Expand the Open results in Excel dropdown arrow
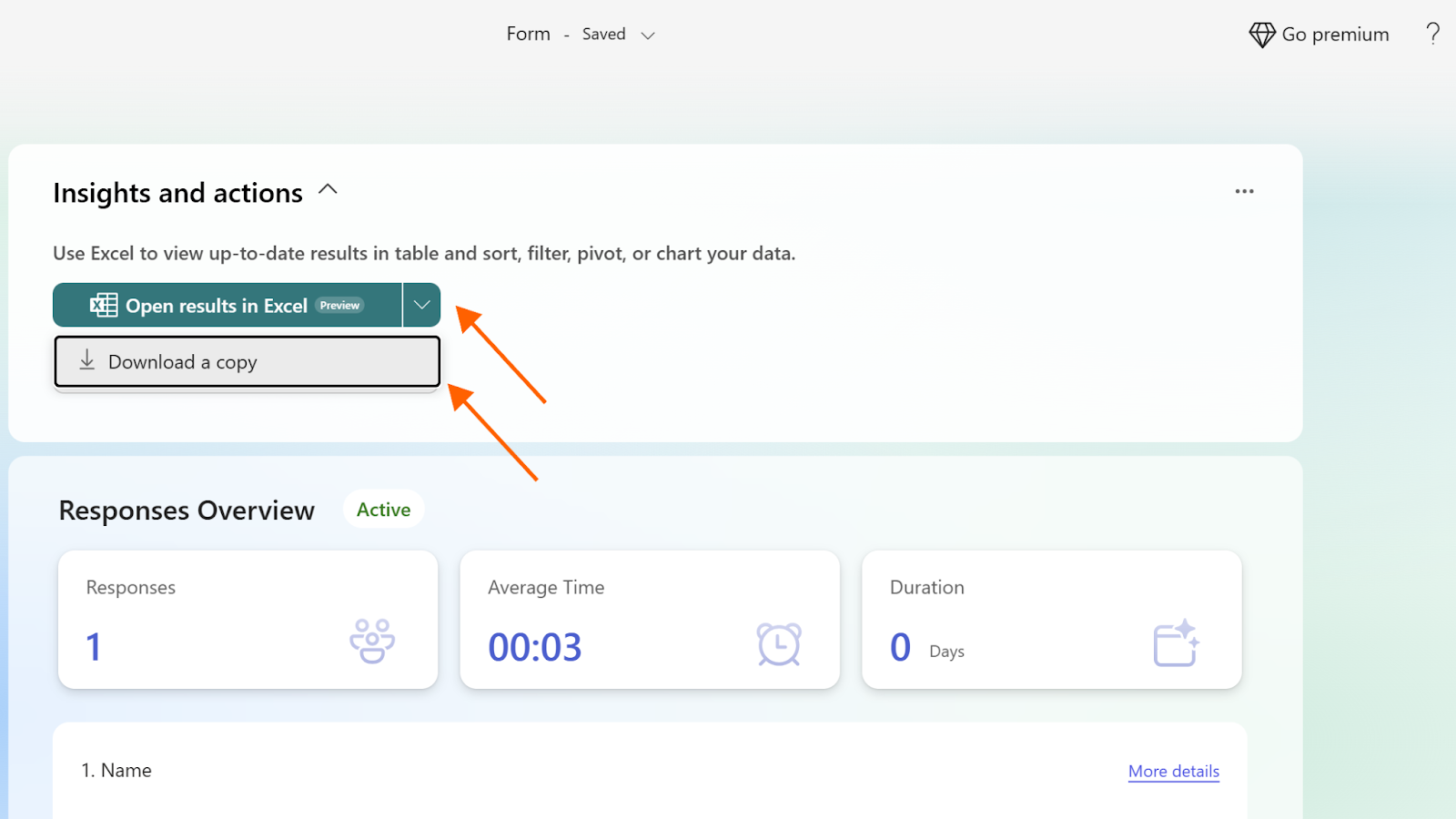The height and width of the screenshot is (819, 1456). [x=421, y=305]
